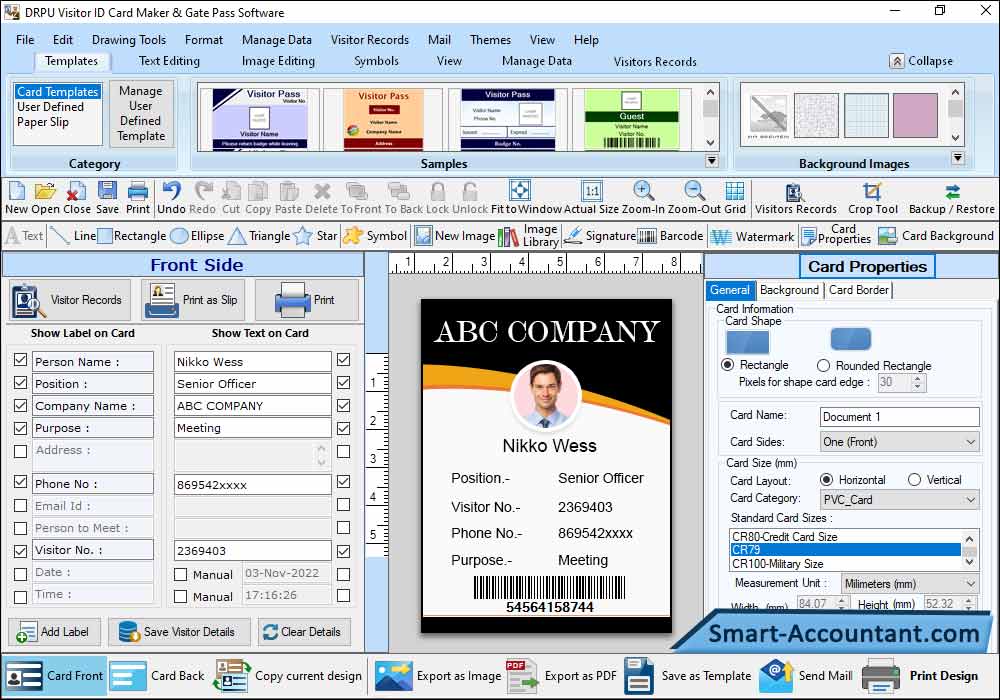Pick the orange Visitor Pass sample template
This screenshot has height=700, width=1000.
[x=383, y=119]
